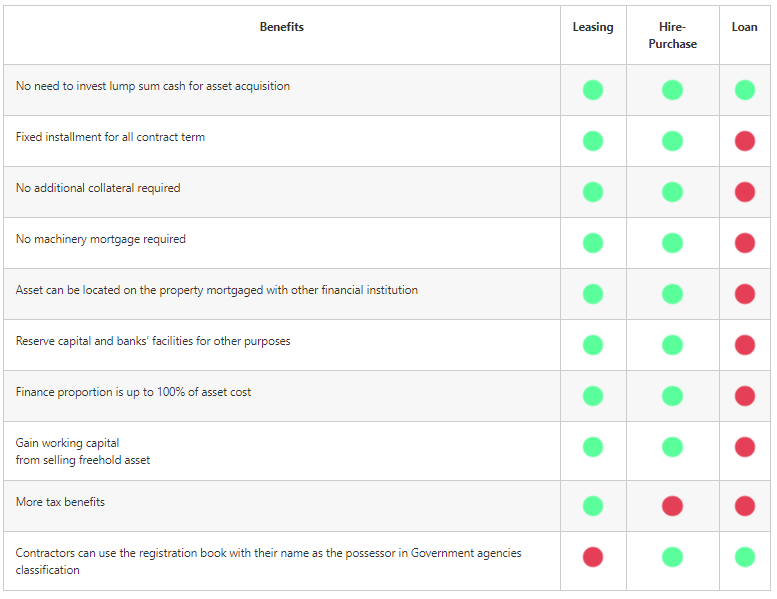777x599 pixels.
Task: Select the green Leasing dot for More tax benefits
Action: [x=593, y=506]
